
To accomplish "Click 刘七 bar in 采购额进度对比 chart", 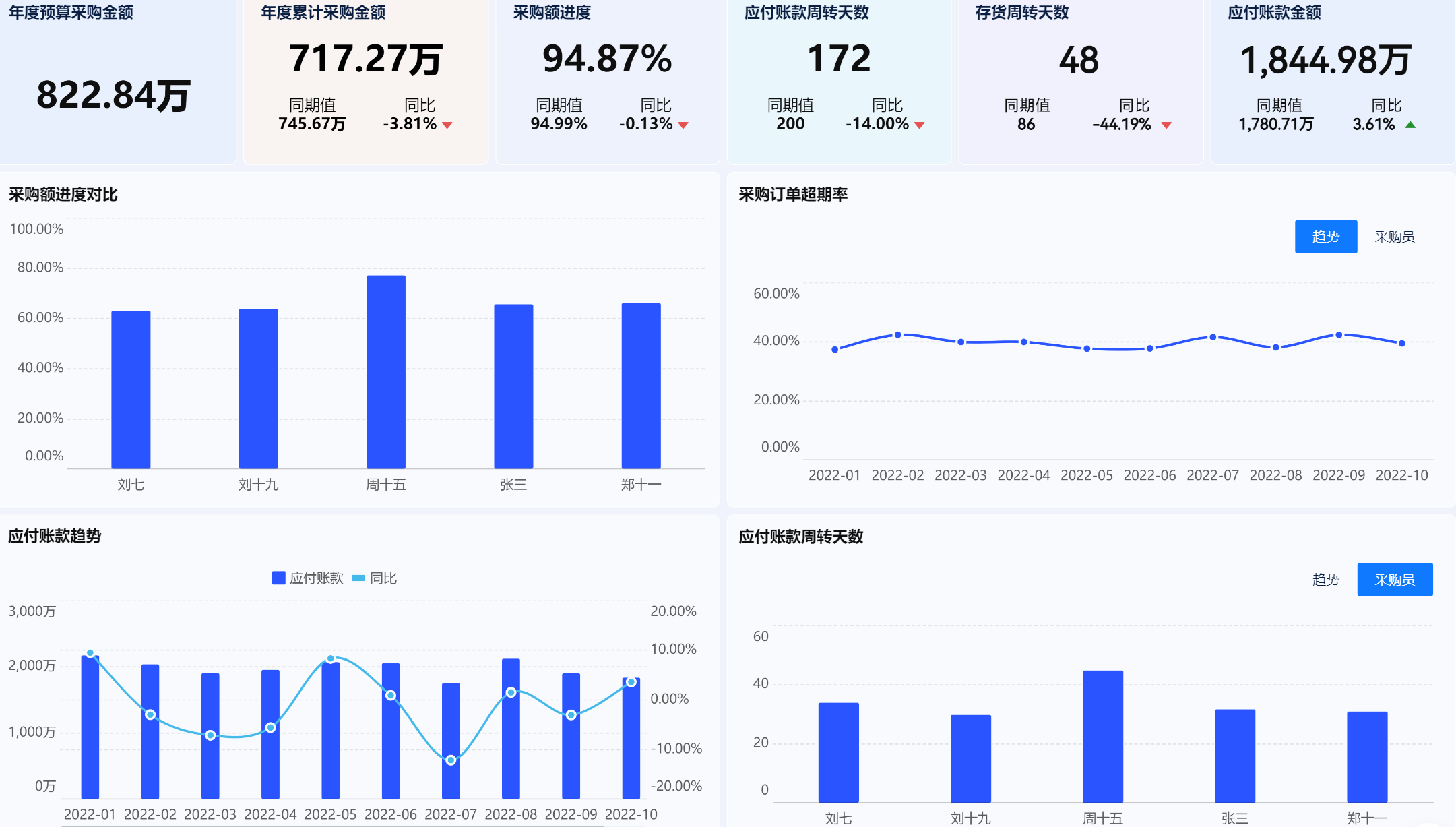I will pos(131,390).
